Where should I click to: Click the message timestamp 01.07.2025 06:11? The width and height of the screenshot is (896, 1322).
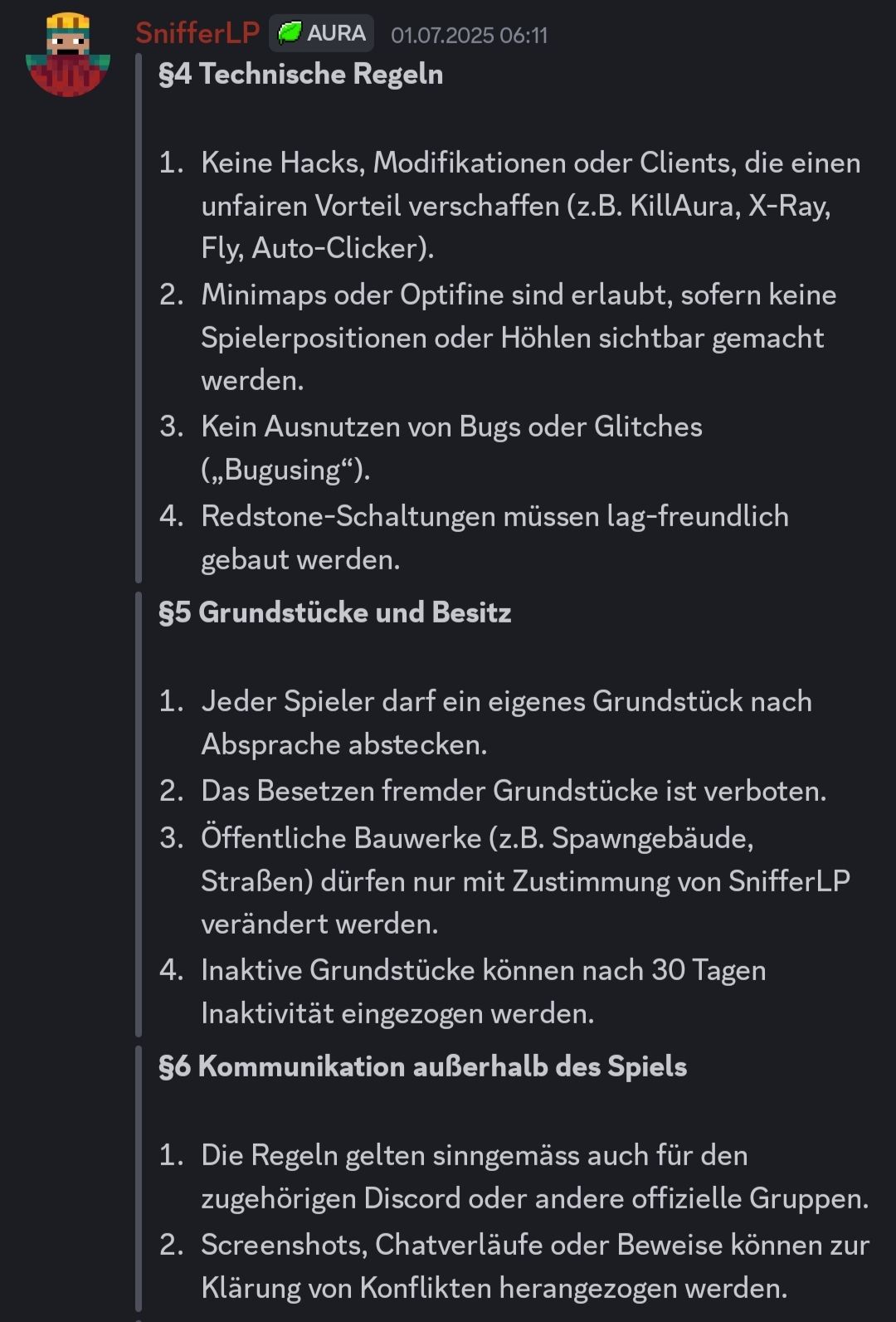[x=469, y=35]
